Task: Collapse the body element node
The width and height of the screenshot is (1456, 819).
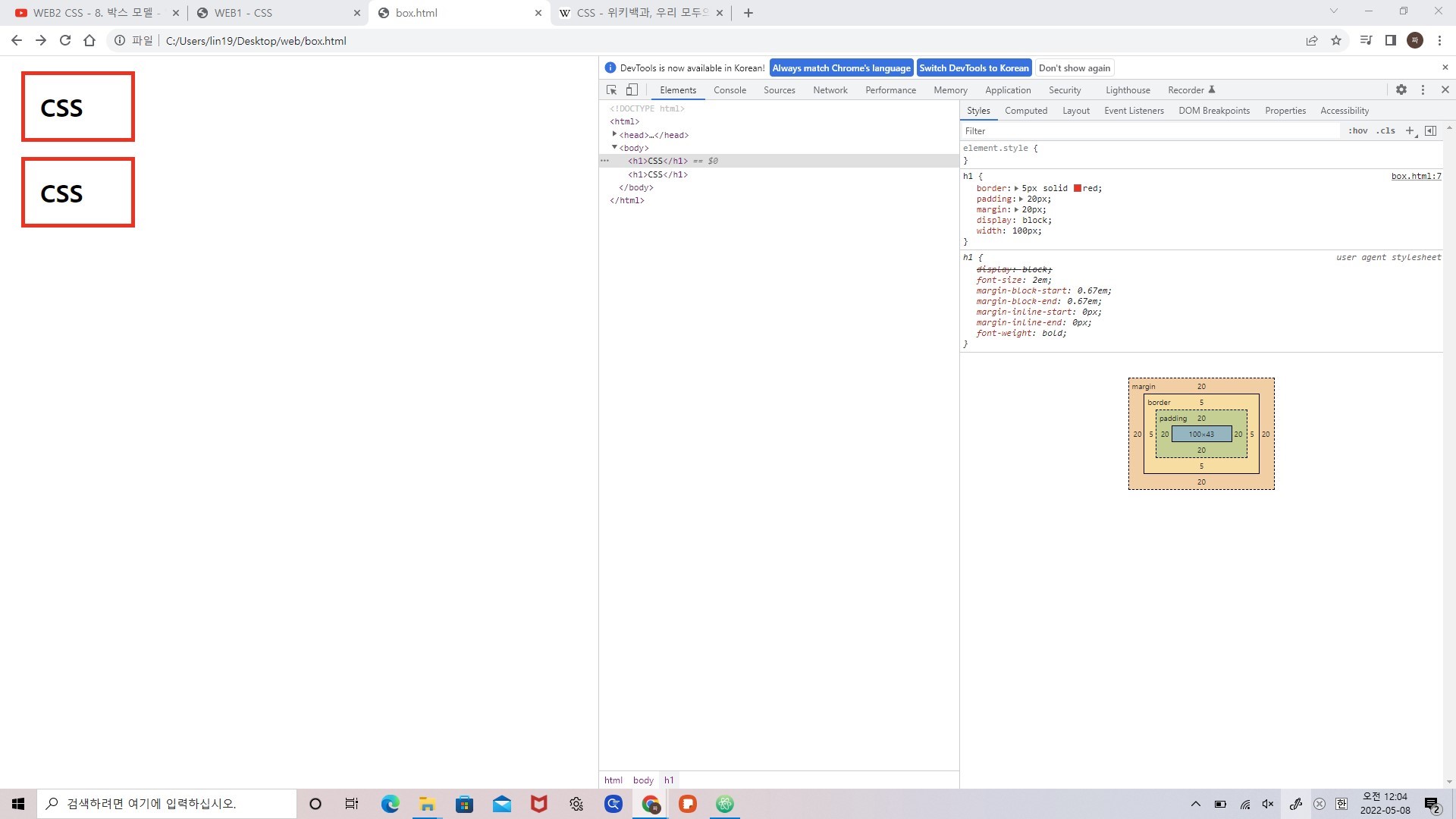Action: 614,147
